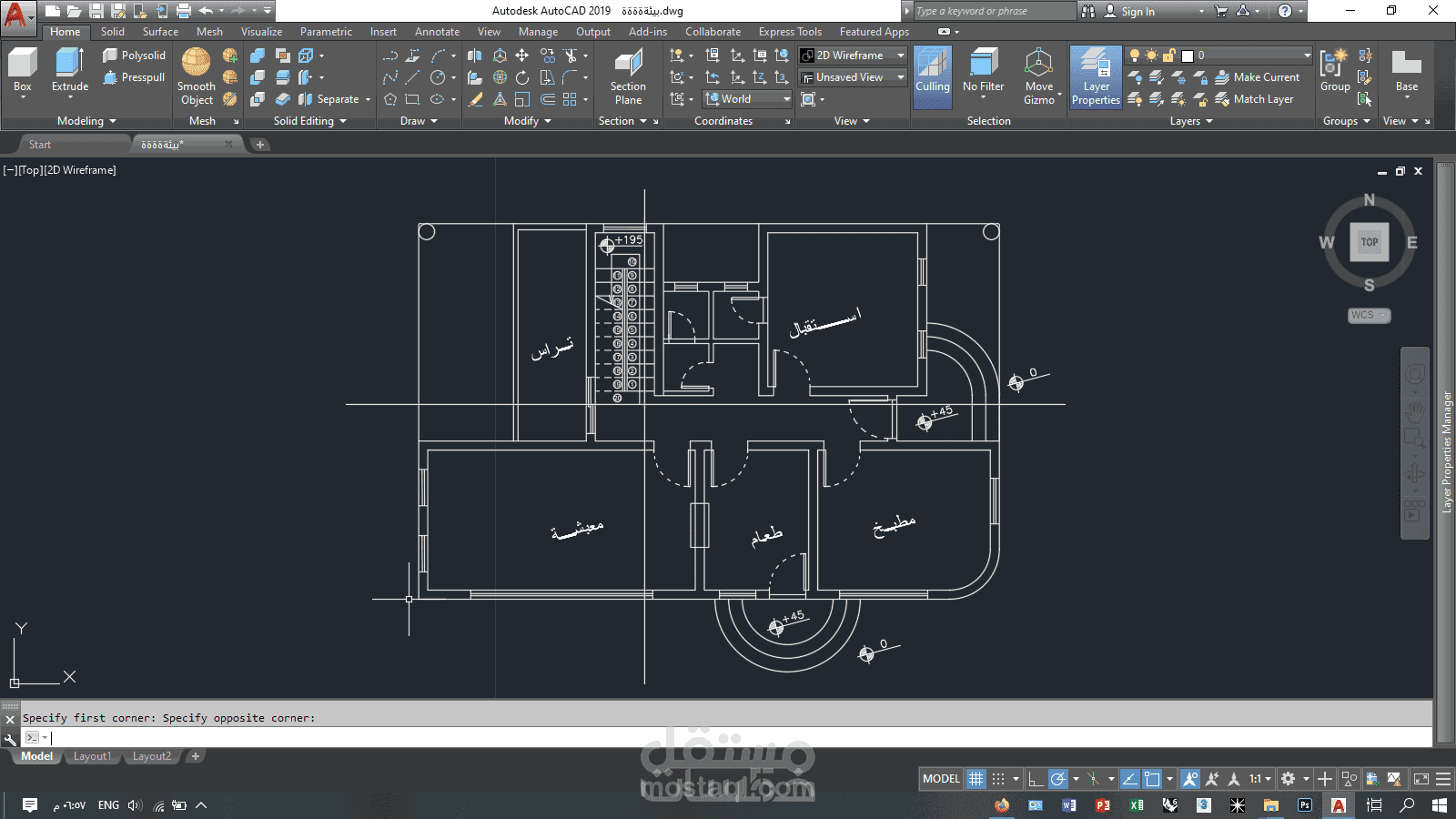Click the MODEL space status button

[x=941, y=779]
